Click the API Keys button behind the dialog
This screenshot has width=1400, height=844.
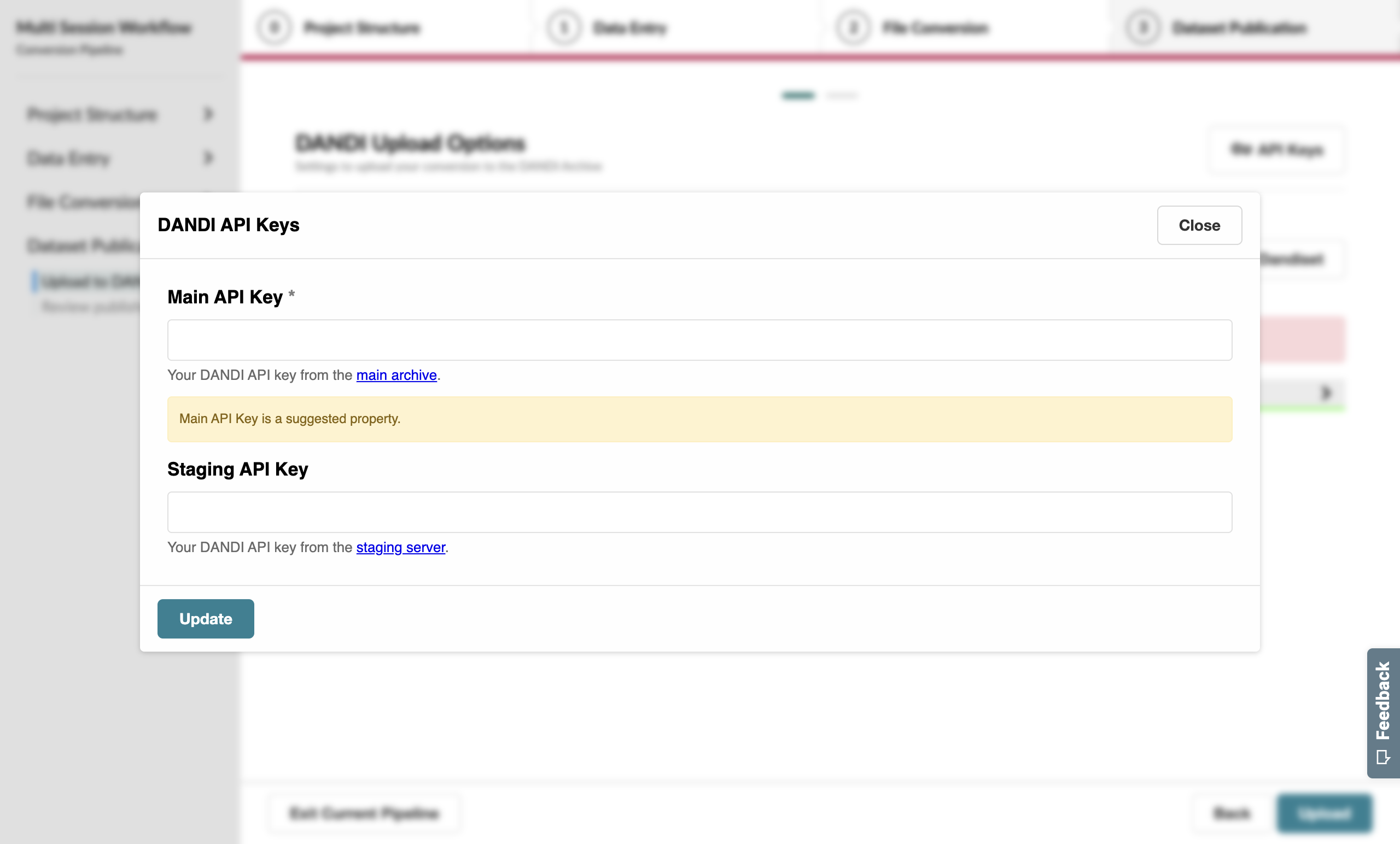[1277, 149]
